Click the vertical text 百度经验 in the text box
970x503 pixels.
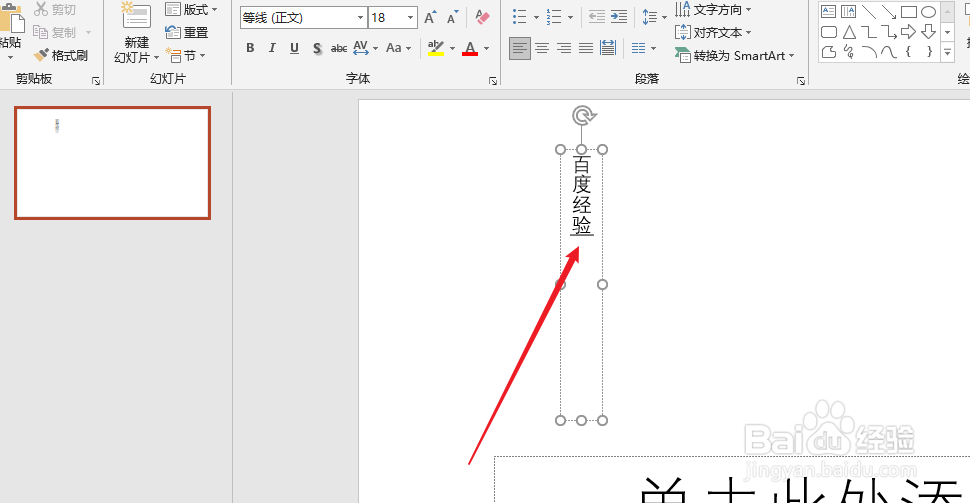pyautogui.click(x=582, y=195)
